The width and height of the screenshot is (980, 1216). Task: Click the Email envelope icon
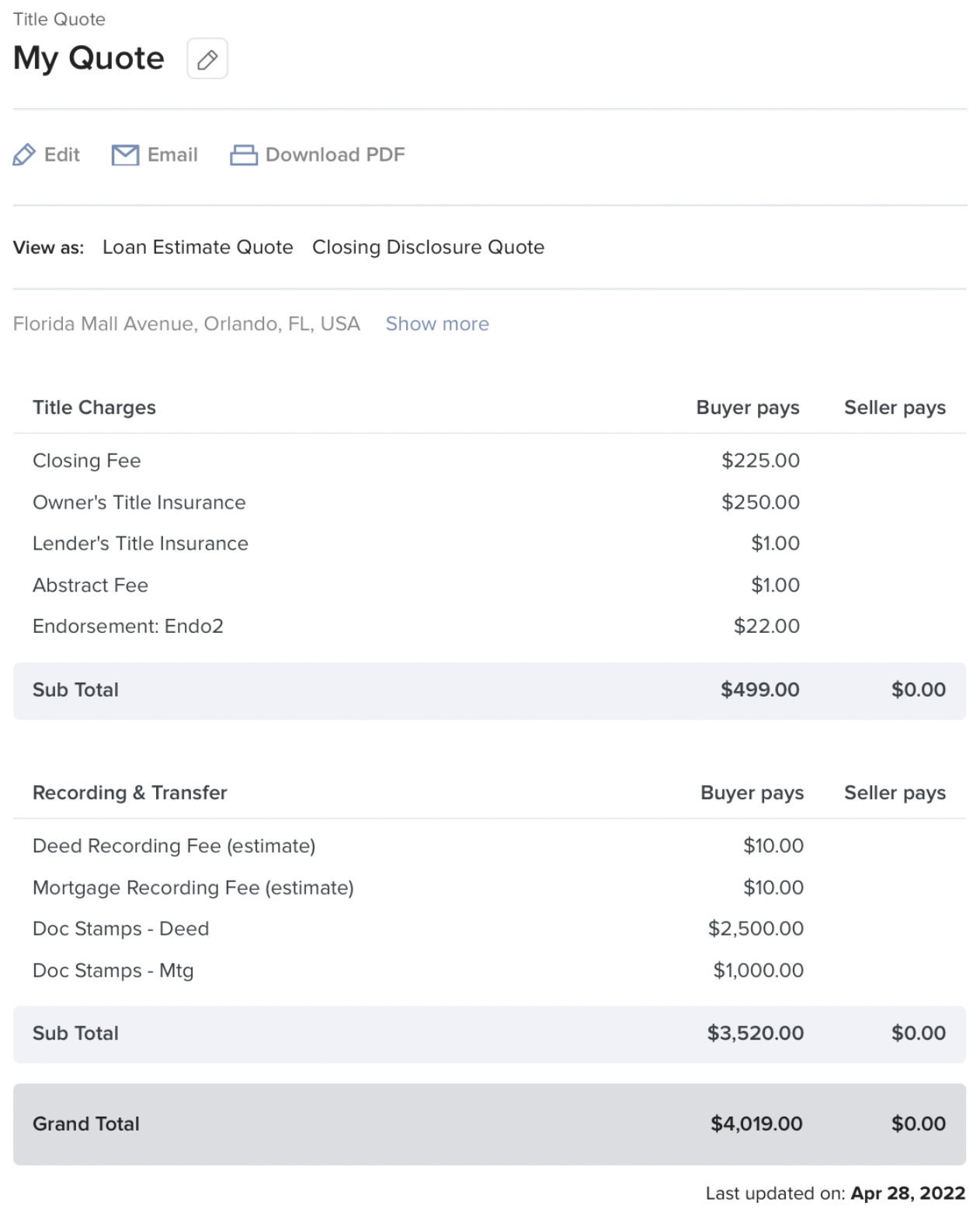pos(125,155)
